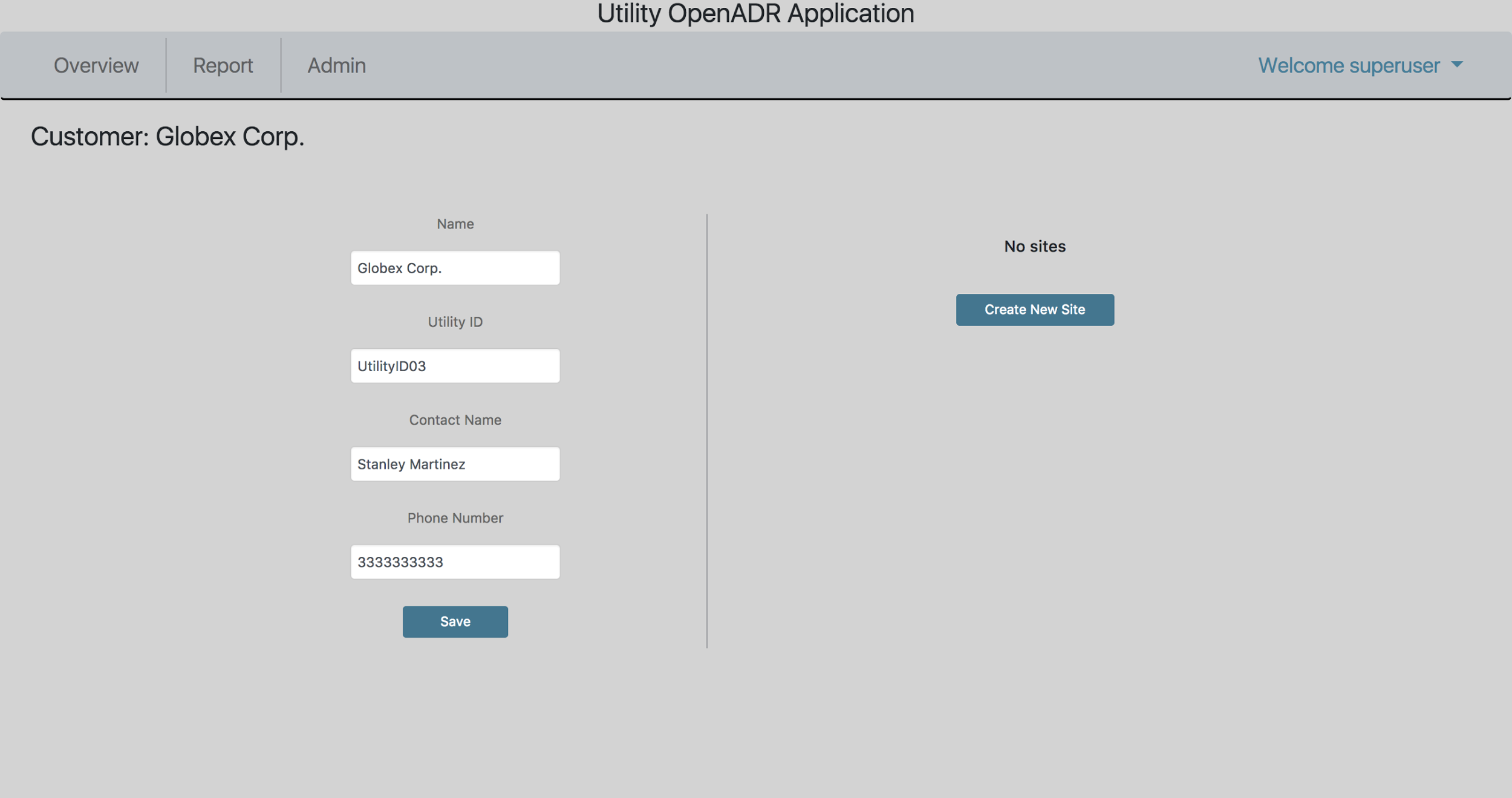Click the Customer: Globex Corp. heading
1512x798 pixels.
[x=168, y=137]
